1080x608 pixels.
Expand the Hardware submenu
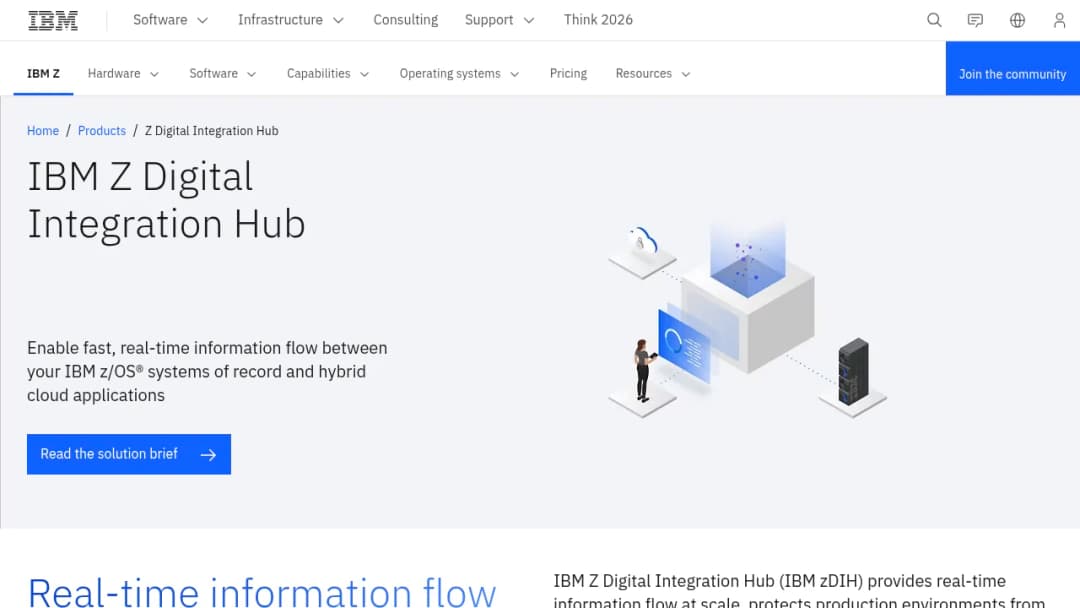(123, 74)
